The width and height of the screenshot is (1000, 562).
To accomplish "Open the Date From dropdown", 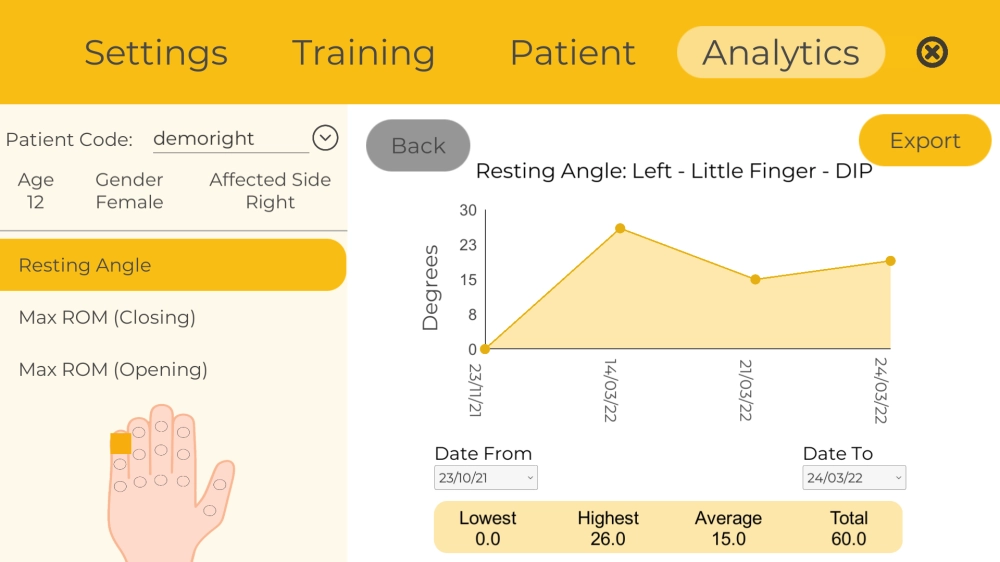I will pos(486,478).
